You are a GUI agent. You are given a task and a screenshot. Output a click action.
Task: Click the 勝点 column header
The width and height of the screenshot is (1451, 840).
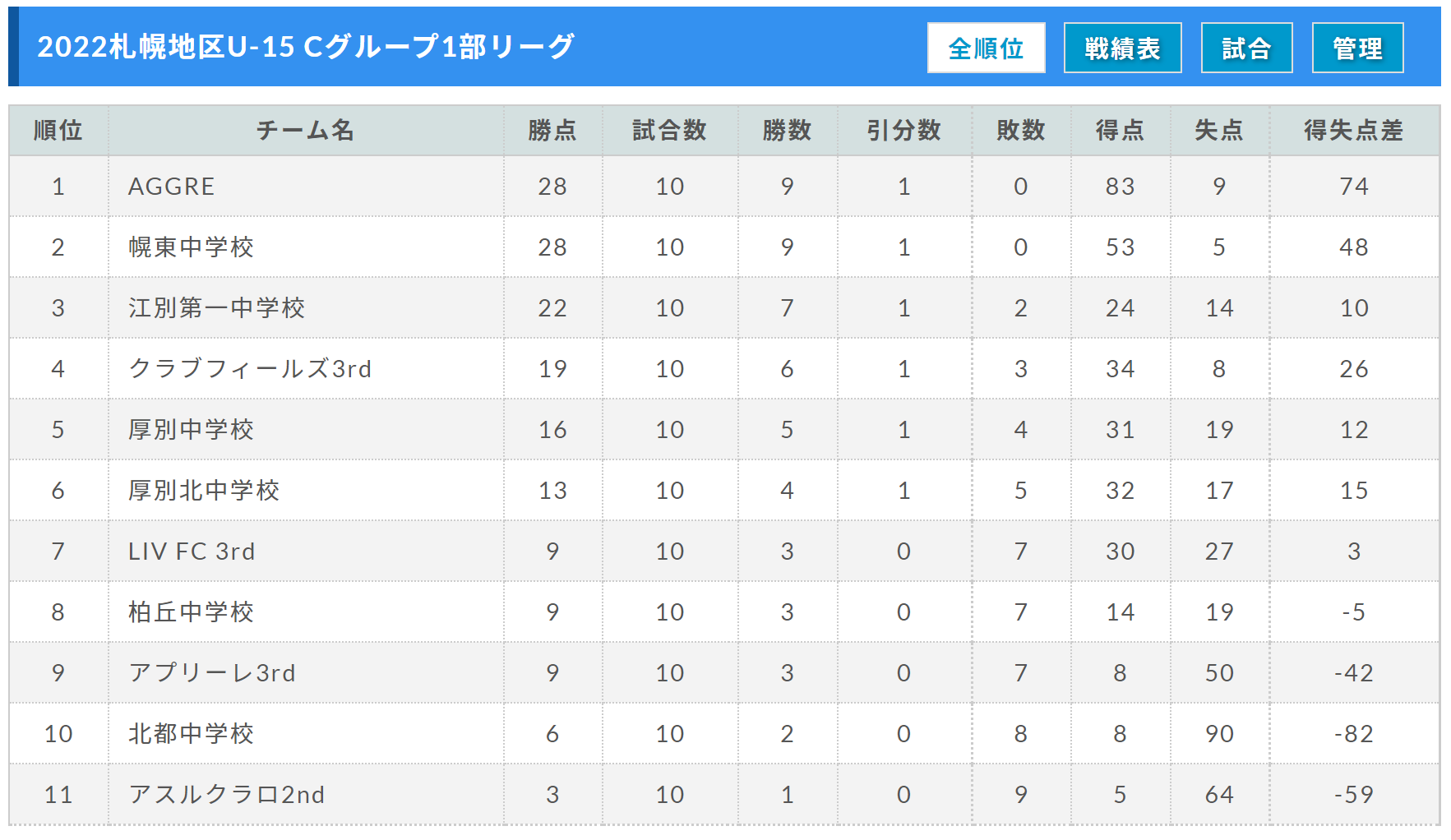552,130
